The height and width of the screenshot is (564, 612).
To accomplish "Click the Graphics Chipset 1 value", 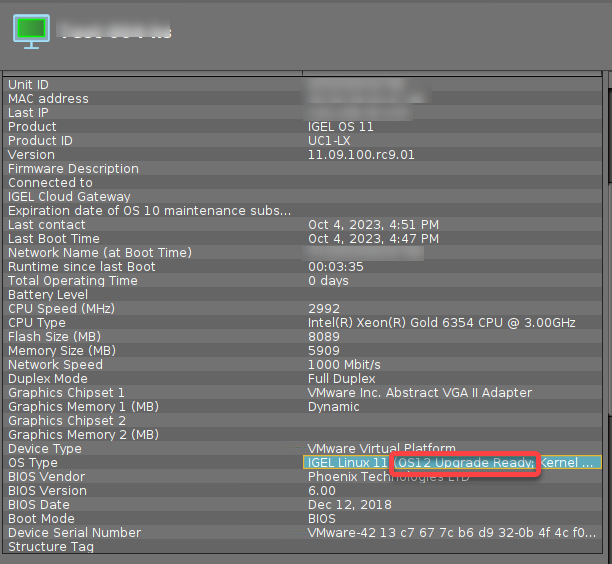I will point(419,393).
